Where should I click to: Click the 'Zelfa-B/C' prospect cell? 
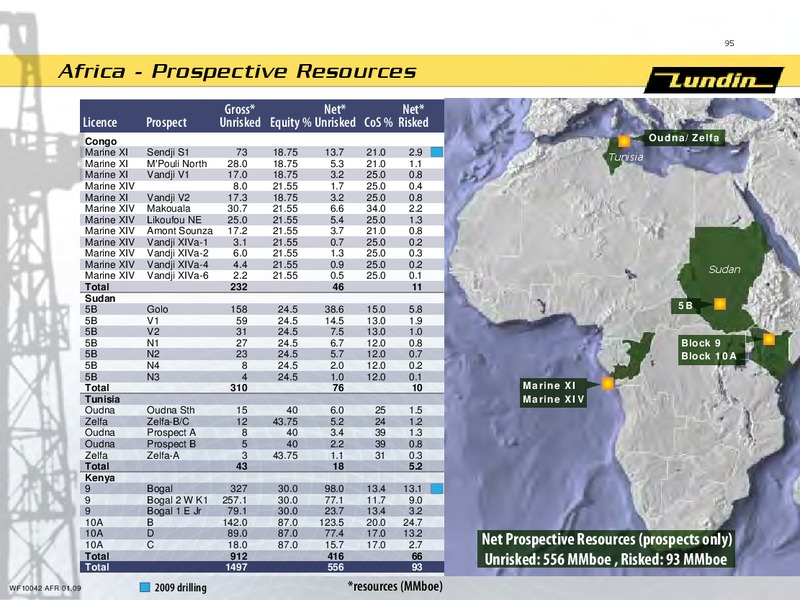[168, 421]
